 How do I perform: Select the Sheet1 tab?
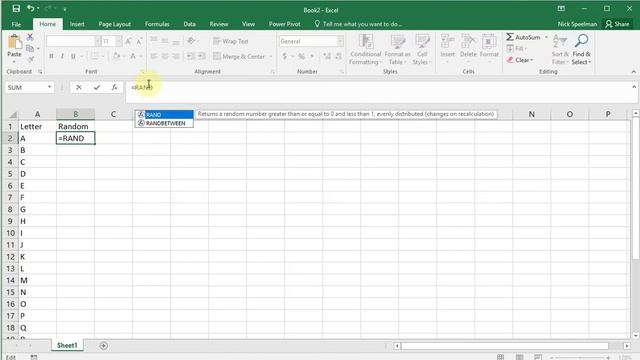[67, 345]
